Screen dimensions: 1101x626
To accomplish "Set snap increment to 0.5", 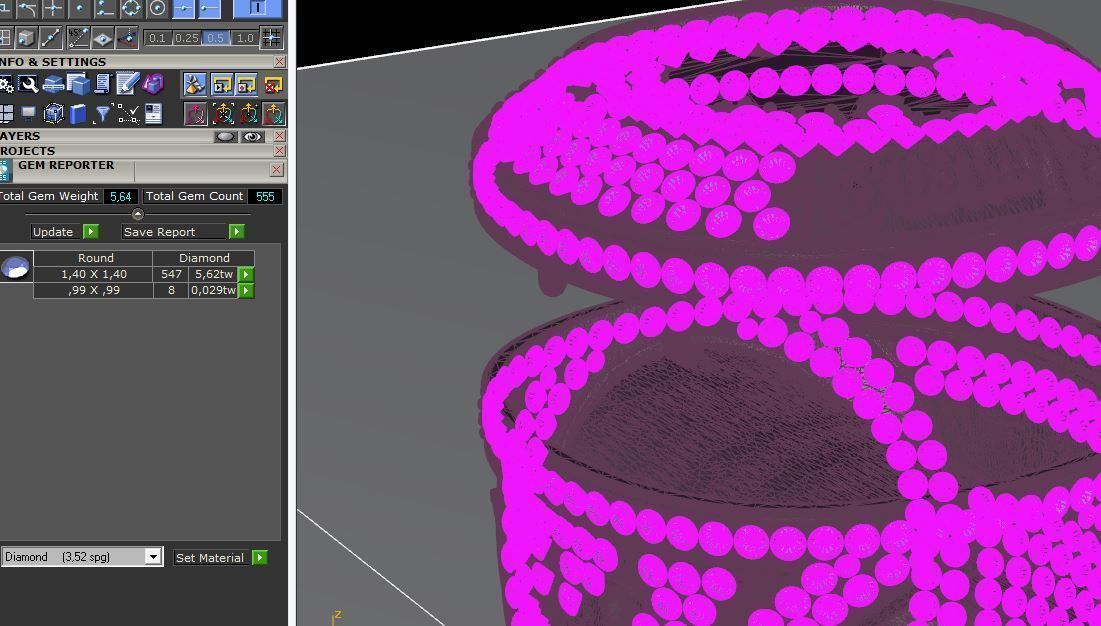I will coord(216,38).
